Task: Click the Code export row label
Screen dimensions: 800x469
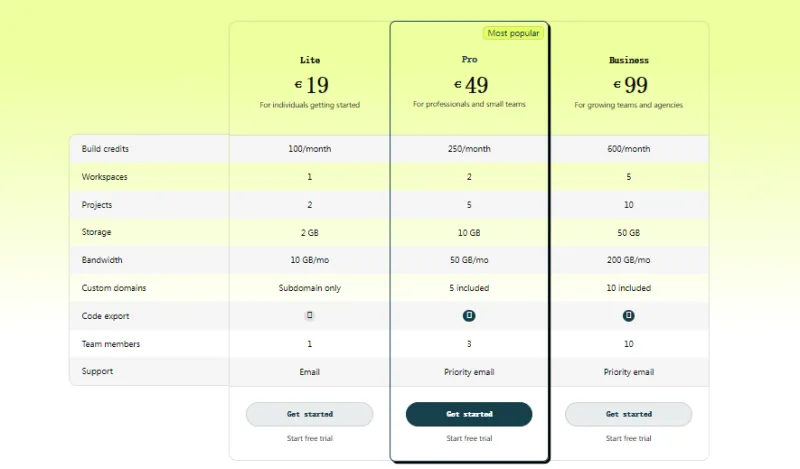Action: [106, 316]
